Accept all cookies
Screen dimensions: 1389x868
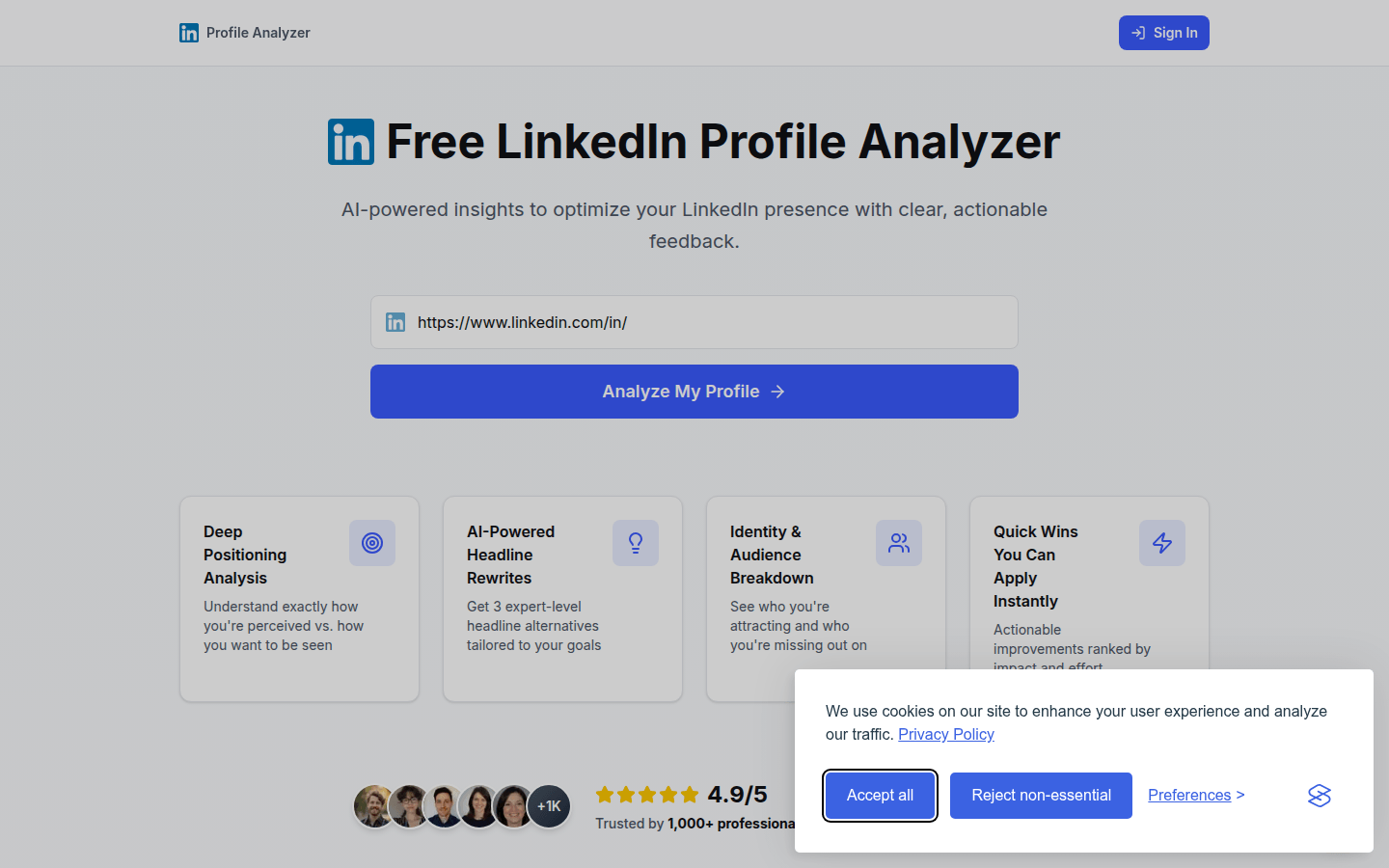click(x=880, y=796)
